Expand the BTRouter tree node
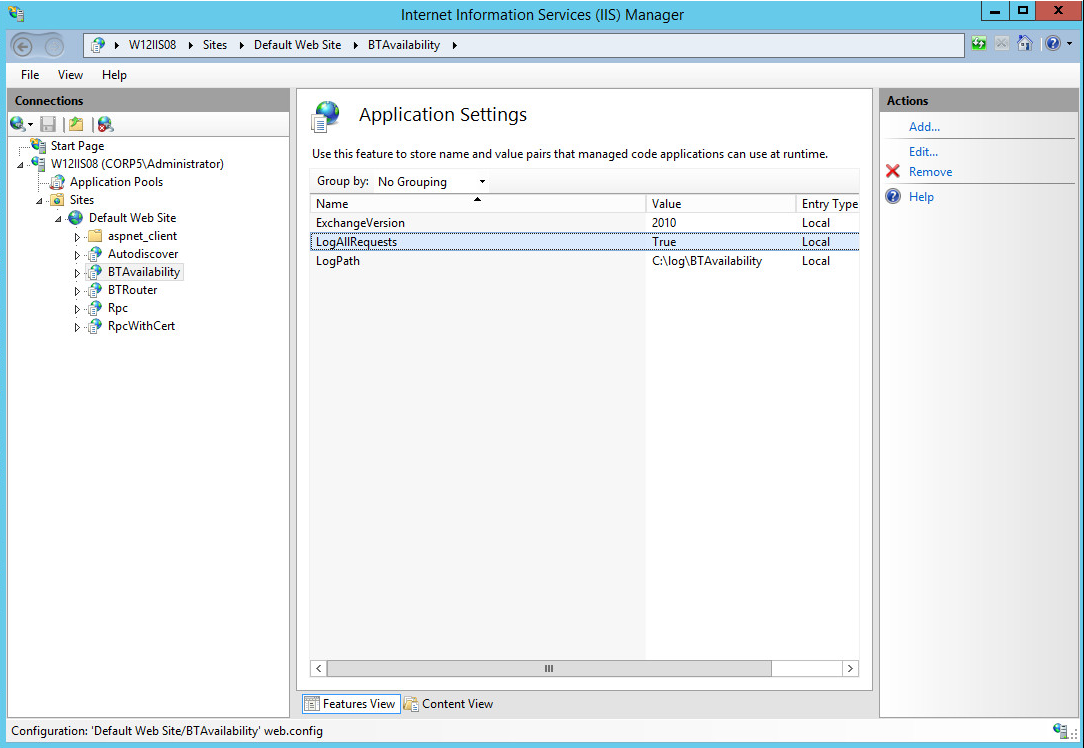Viewport: 1084px width, 748px height. 78,291
